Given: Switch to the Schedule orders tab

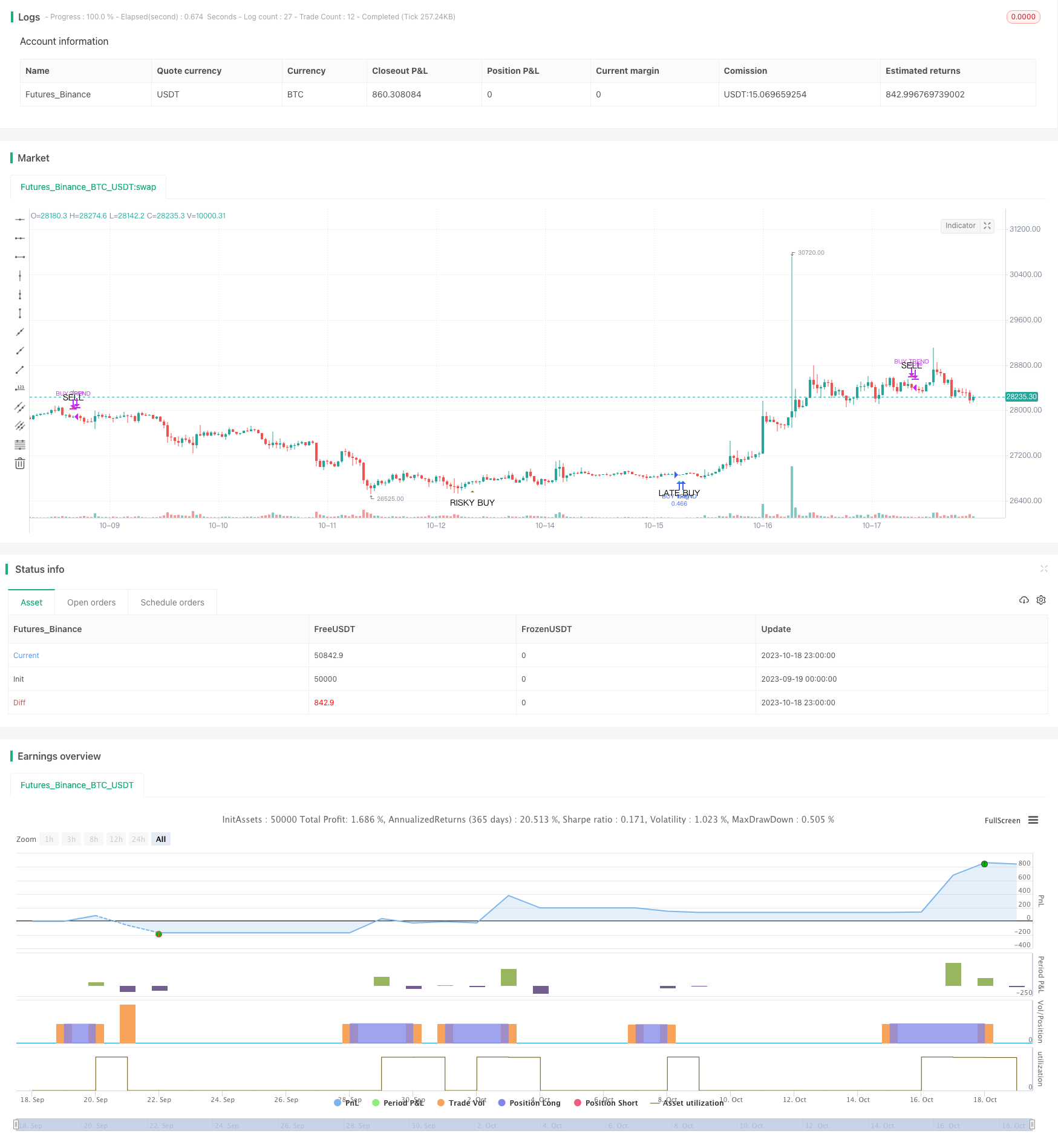Looking at the screenshot, I should pyautogui.click(x=172, y=602).
